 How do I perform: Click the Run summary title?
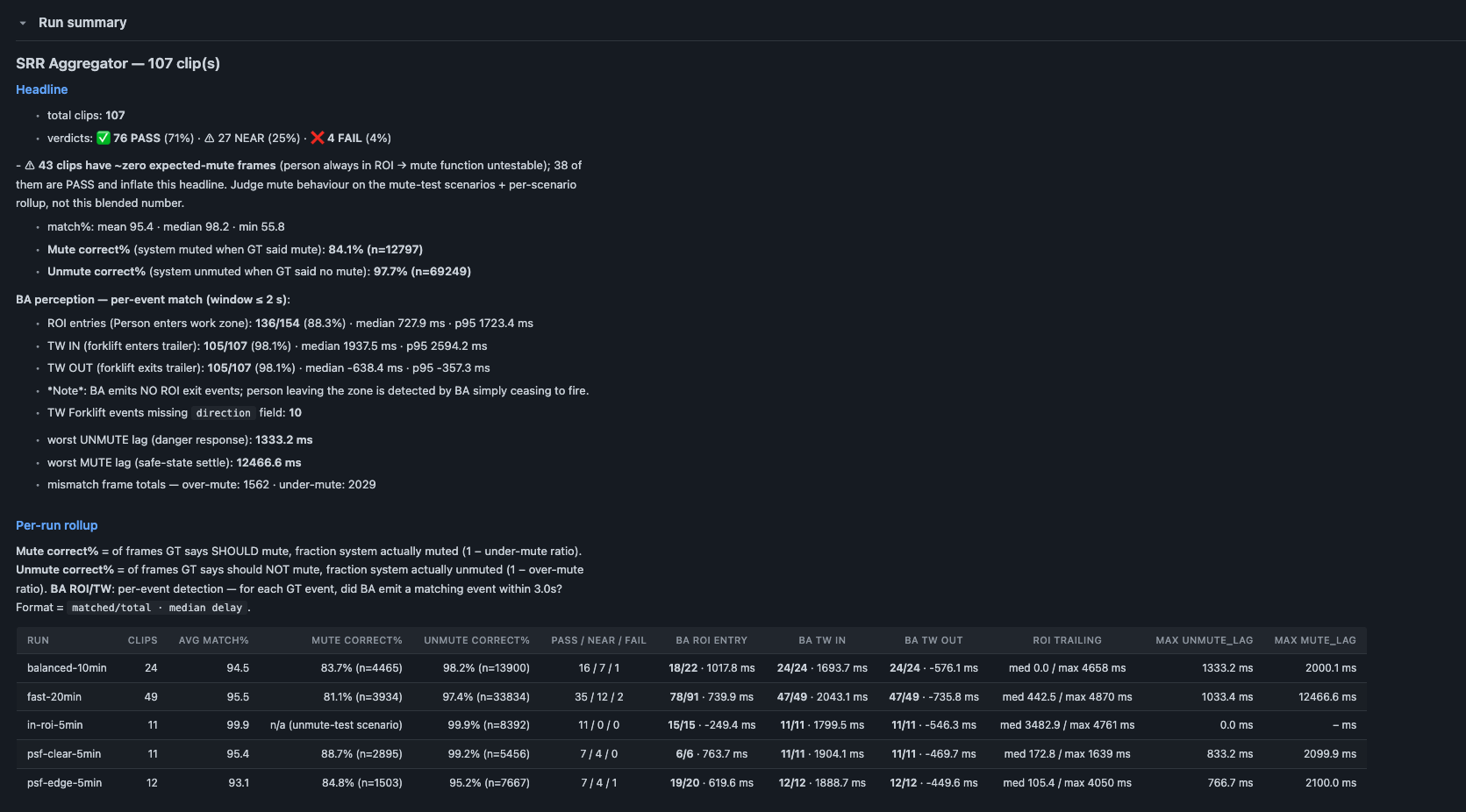[82, 23]
